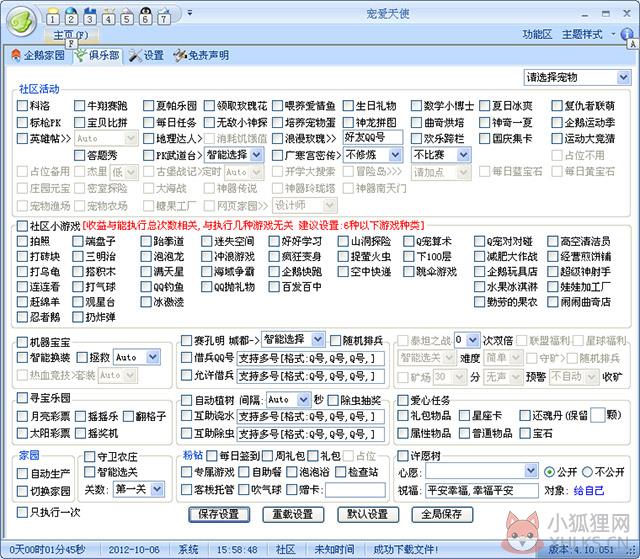Click quick access icon labeled 4
The height and width of the screenshot is (559, 640).
pos(108,17)
